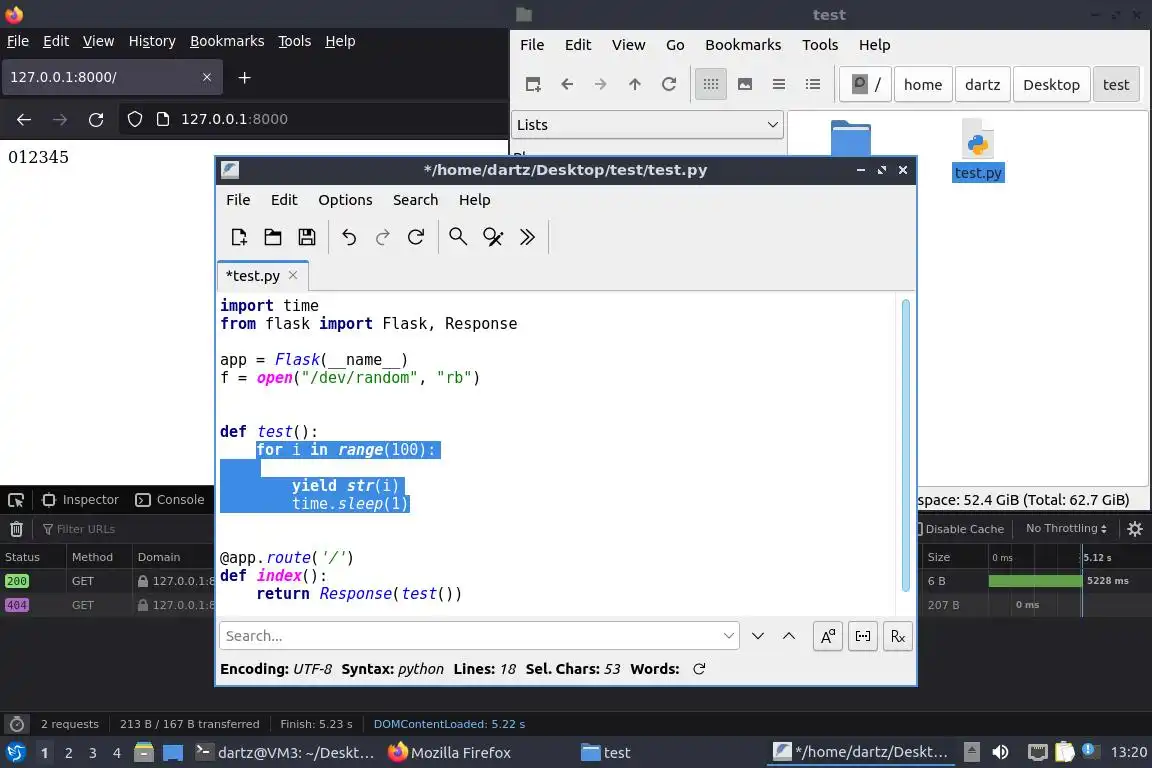
Task: Click the Desktop path button in the file manager
Action: [1051, 85]
